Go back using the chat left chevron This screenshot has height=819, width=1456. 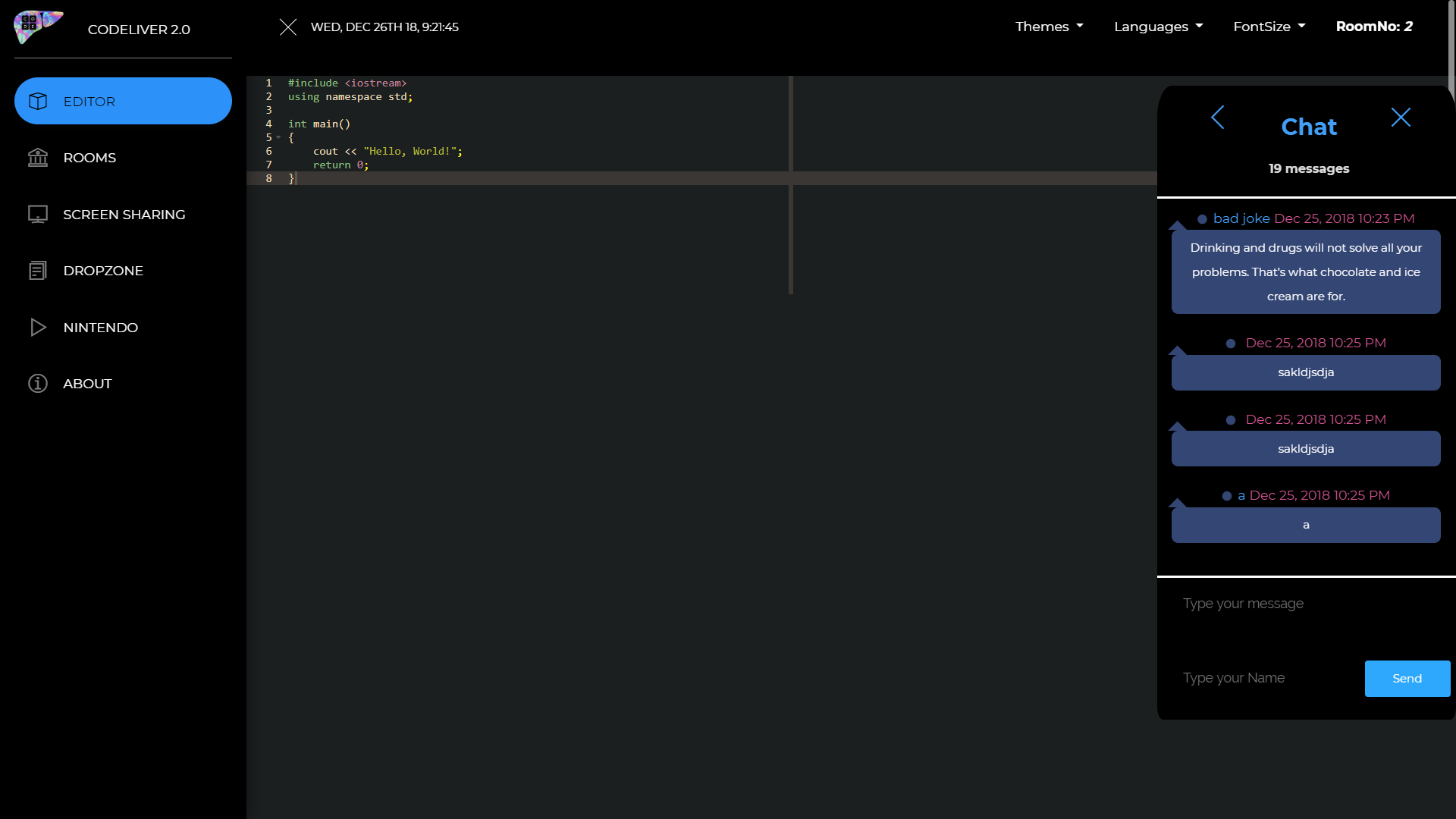click(x=1218, y=118)
